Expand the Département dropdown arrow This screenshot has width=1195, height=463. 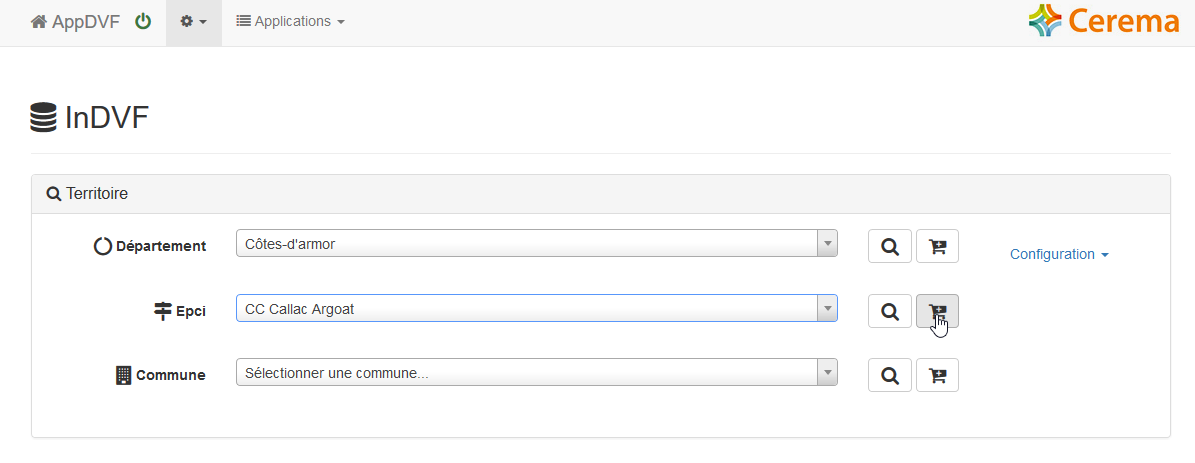point(827,244)
